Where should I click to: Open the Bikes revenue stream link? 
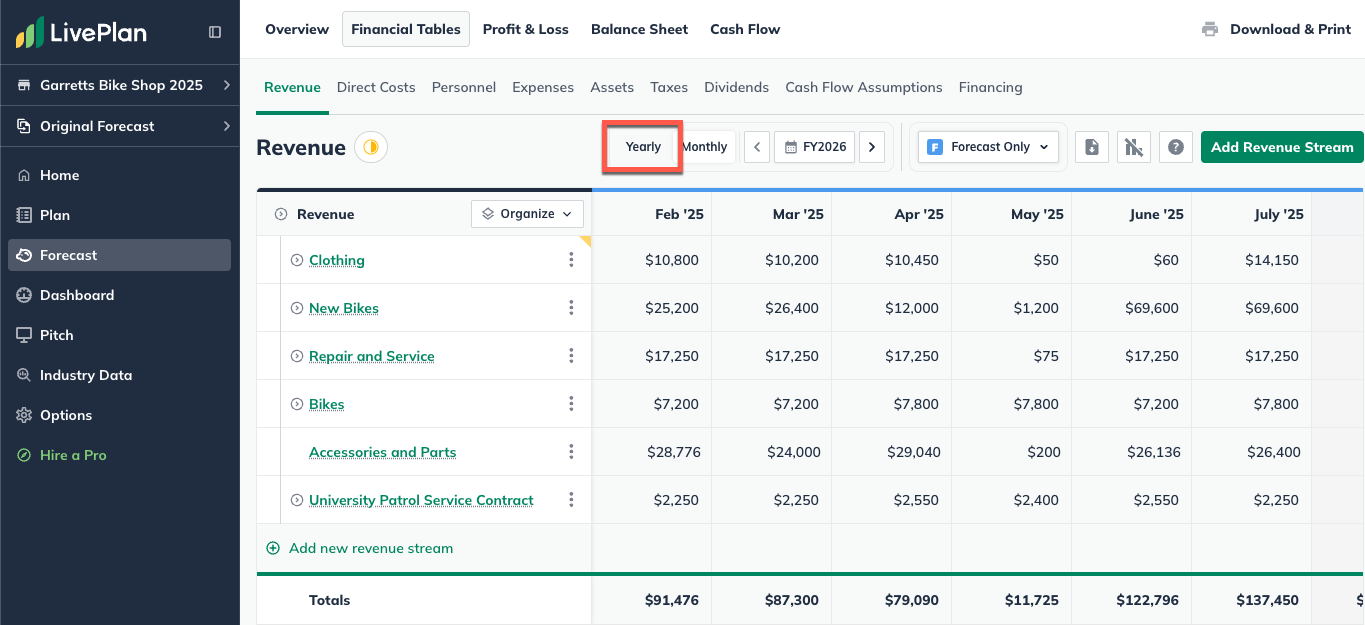(327, 404)
